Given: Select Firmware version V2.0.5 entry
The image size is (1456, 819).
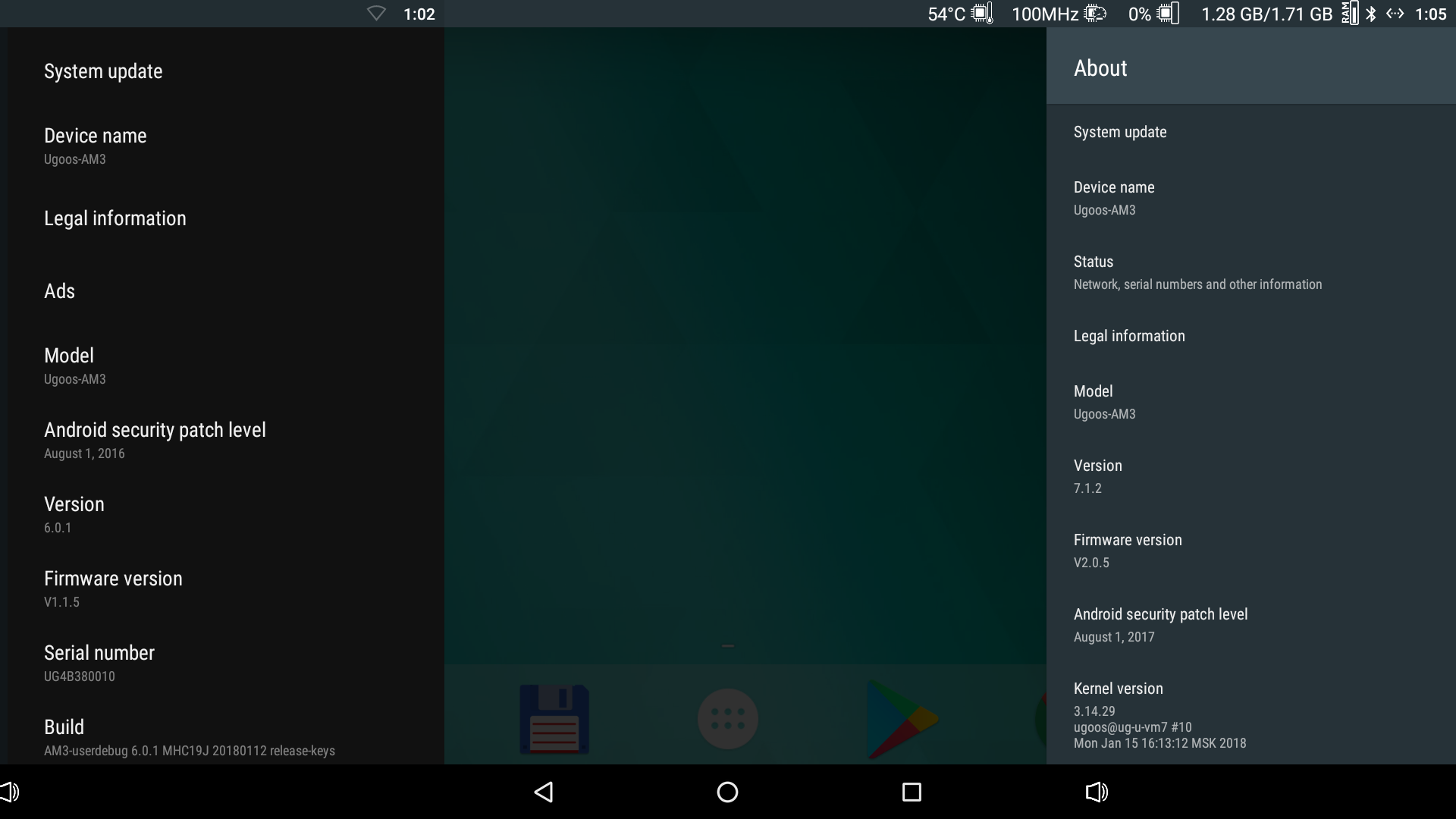Looking at the screenshot, I should click(x=1251, y=551).
